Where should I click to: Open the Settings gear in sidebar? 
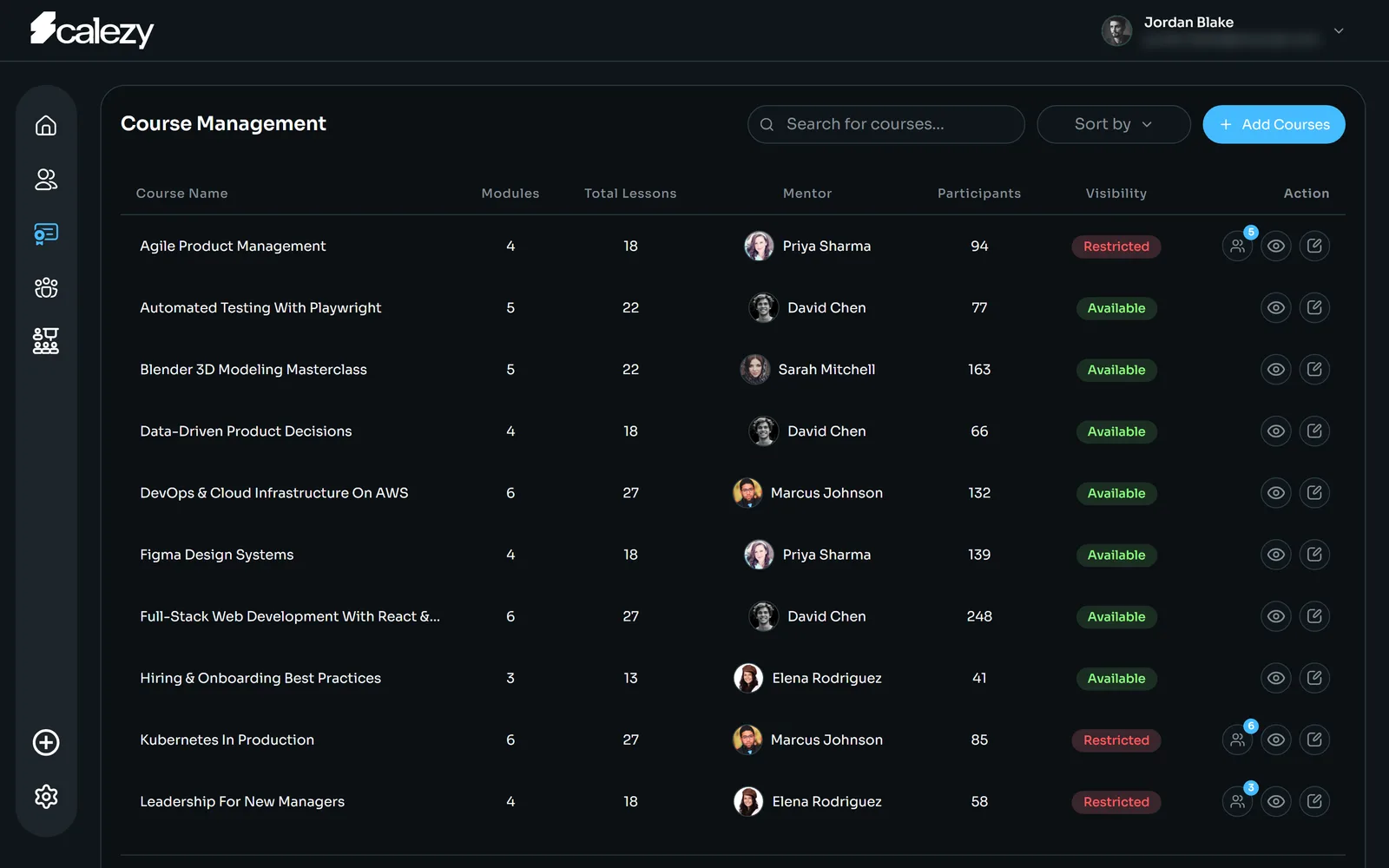(x=46, y=797)
